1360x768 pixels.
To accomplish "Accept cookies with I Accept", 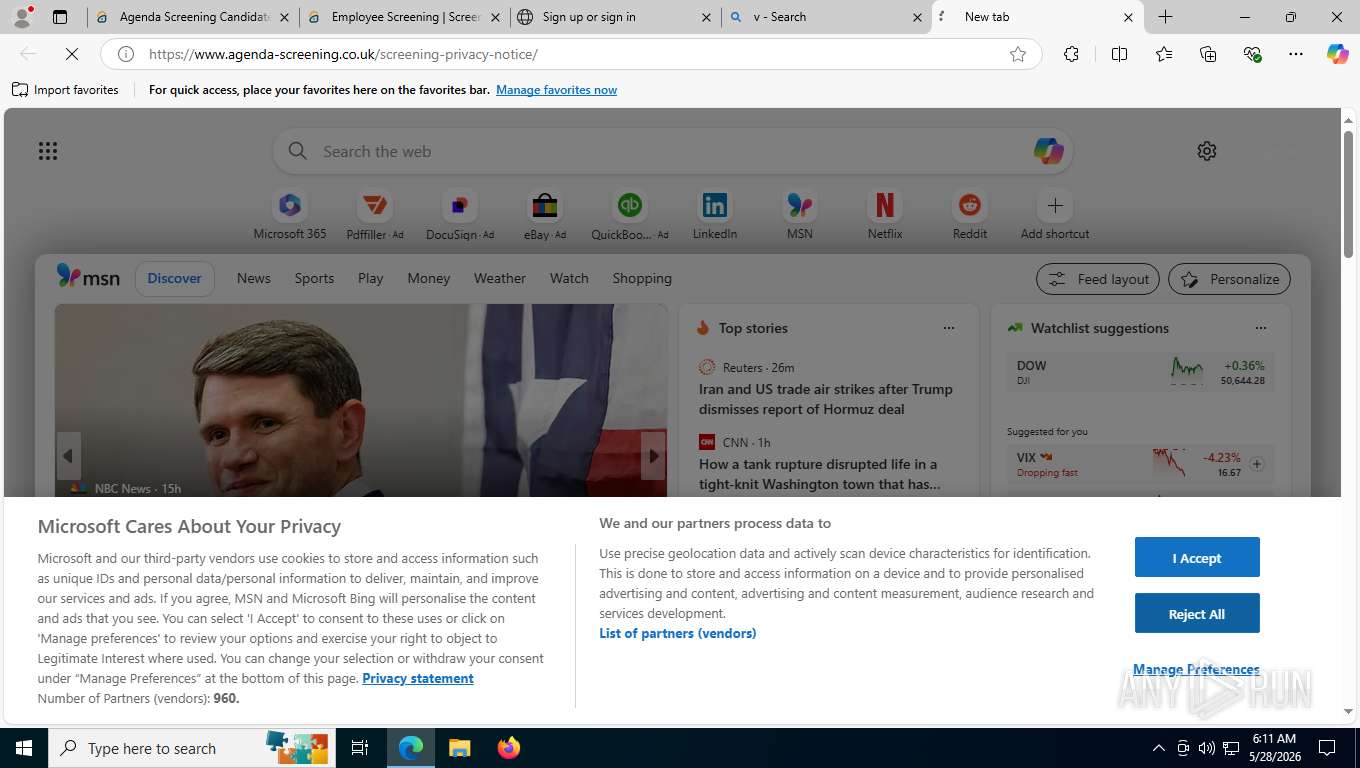I will coord(1197,557).
